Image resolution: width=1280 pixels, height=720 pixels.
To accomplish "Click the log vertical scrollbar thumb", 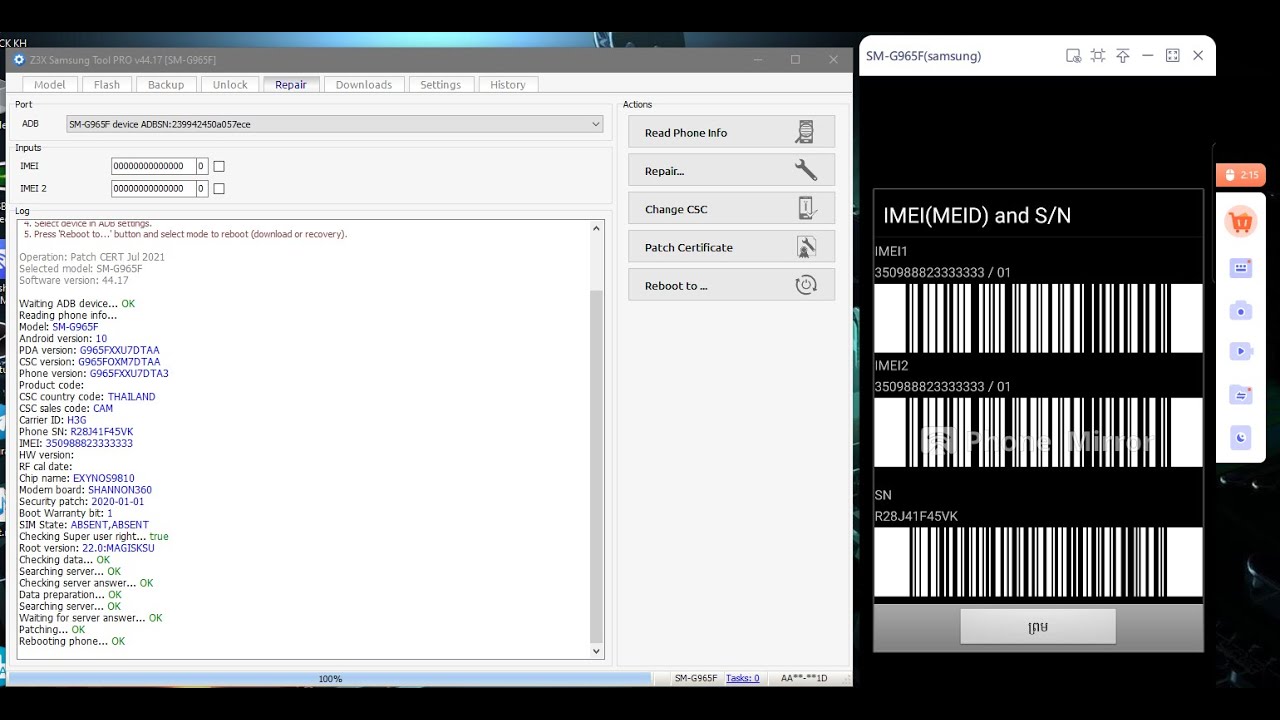I will coord(597,466).
